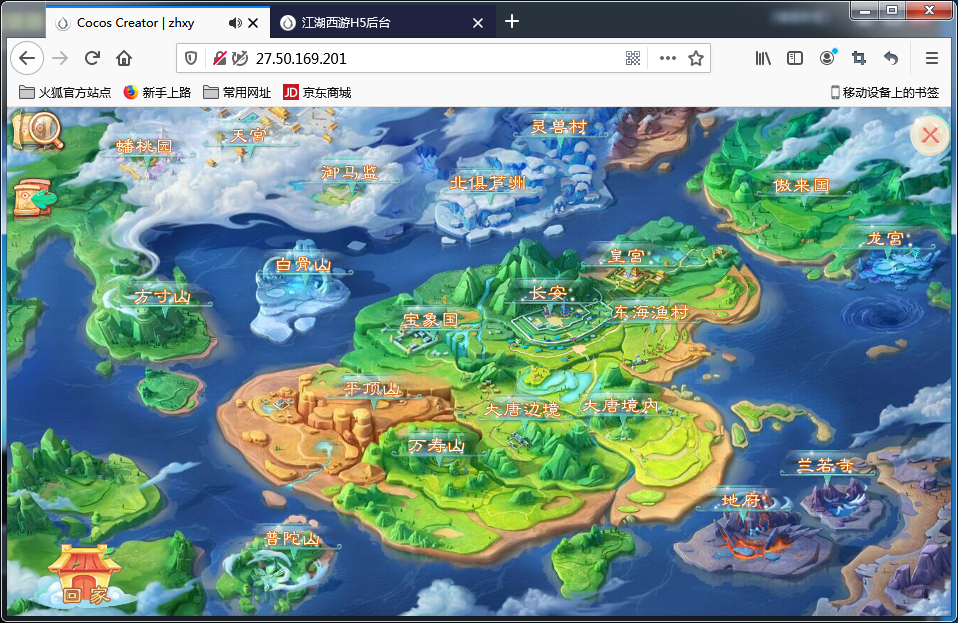Click the insecure connection lock icon
958x623 pixels.
tap(219, 58)
